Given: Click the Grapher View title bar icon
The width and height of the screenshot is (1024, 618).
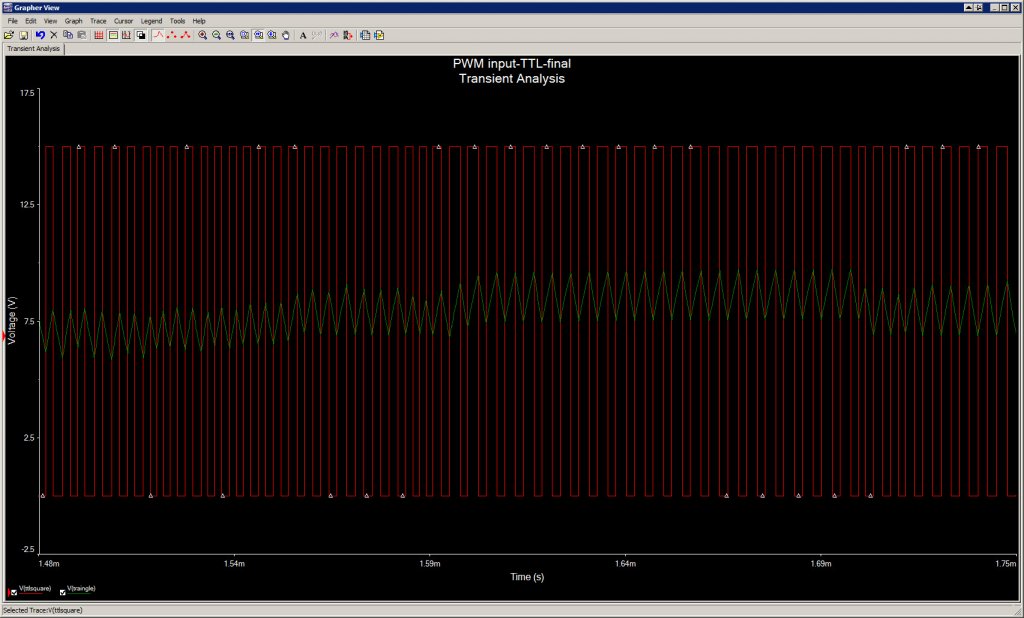Looking at the screenshot, I should tap(7, 7).
